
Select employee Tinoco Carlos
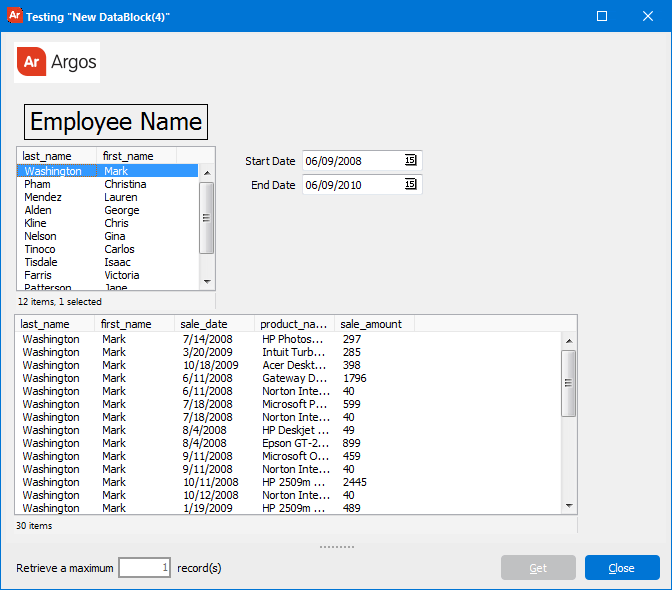click(x=108, y=249)
